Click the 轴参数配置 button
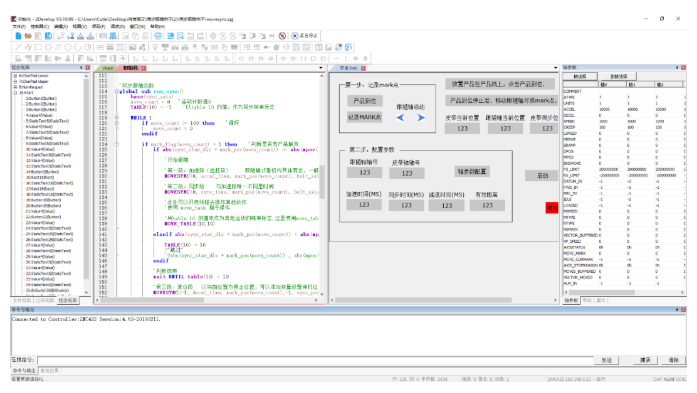 [472, 171]
